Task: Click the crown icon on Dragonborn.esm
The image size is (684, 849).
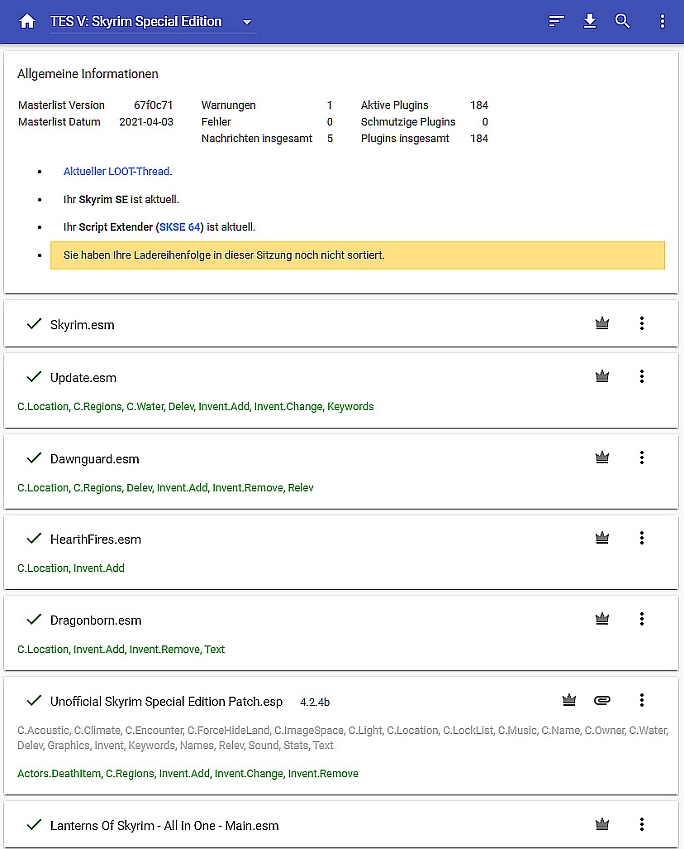Action: coord(602,619)
